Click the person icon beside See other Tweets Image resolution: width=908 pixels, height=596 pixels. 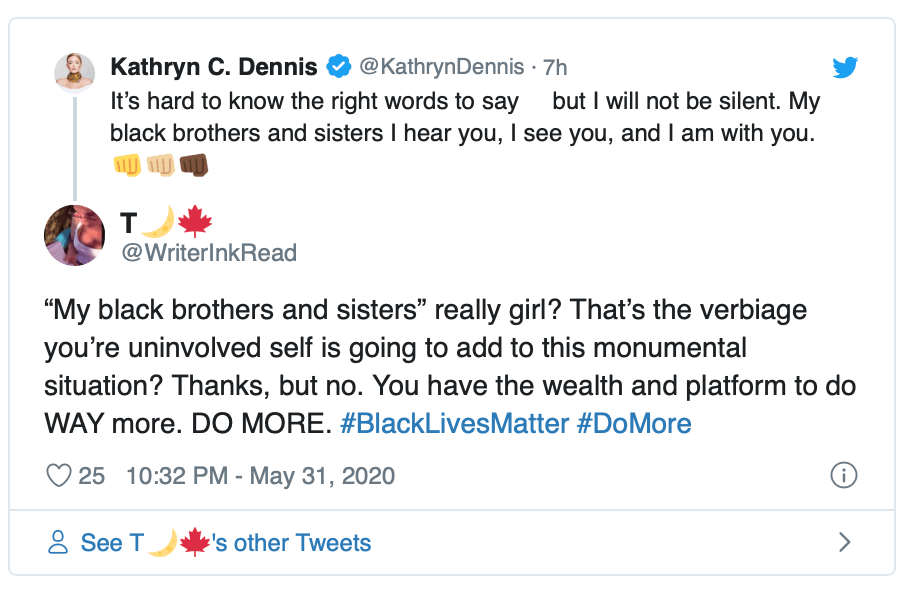[59, 543]
